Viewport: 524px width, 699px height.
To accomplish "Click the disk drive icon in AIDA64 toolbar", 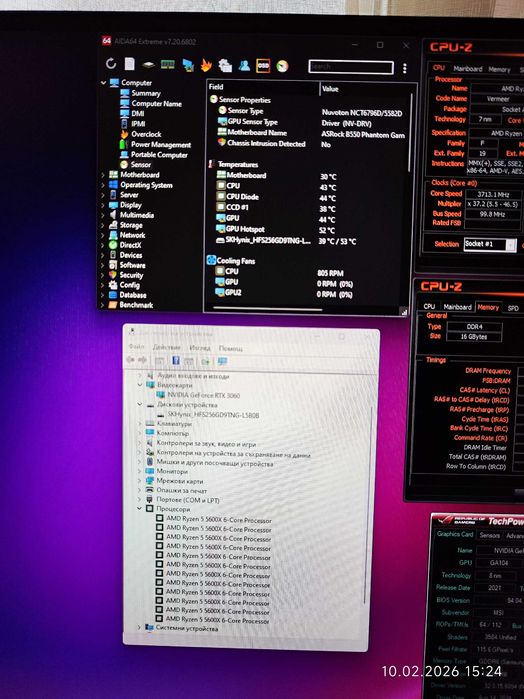I will (148, 65).
